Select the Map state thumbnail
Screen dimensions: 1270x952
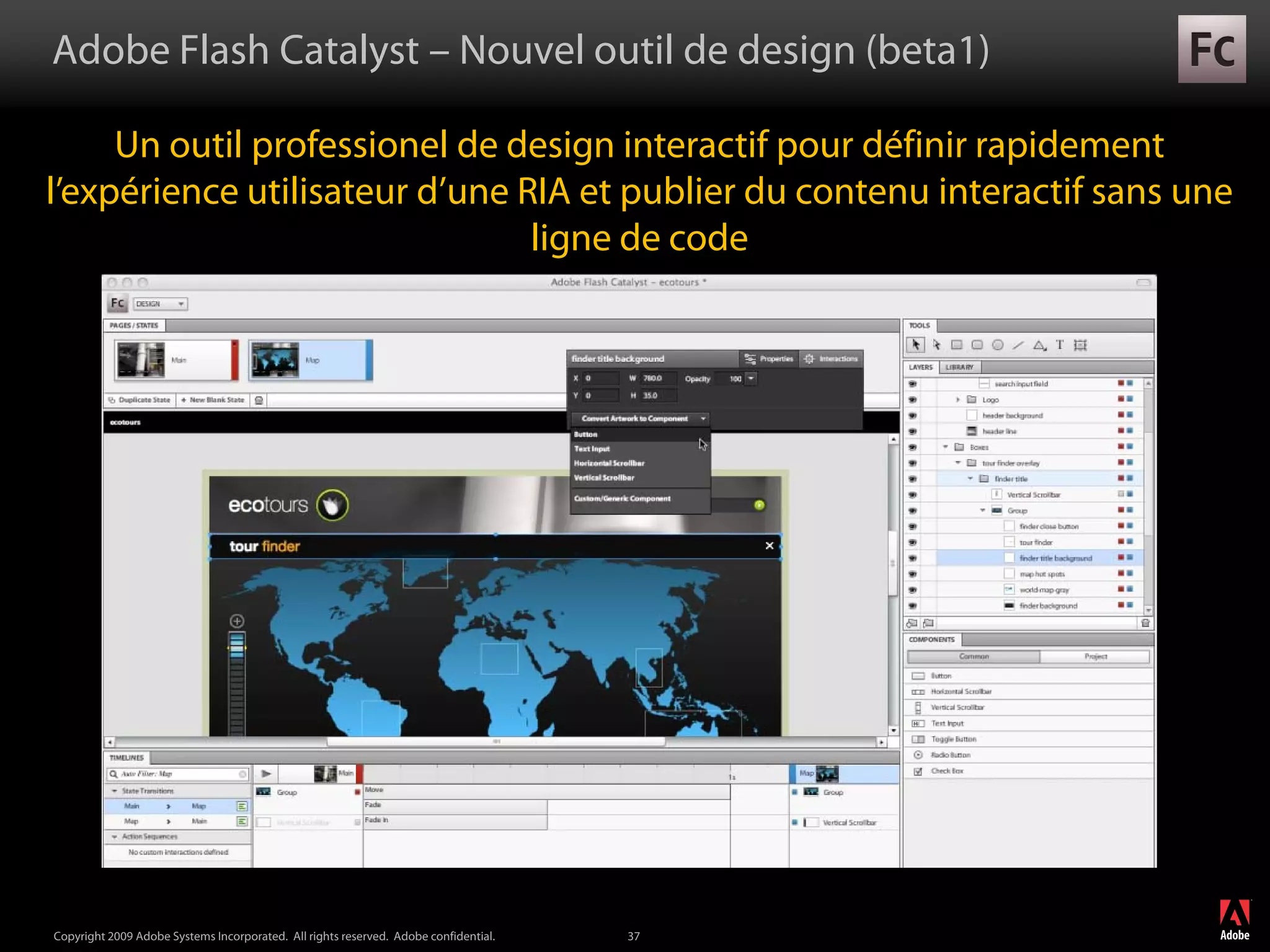coord(311,359)
